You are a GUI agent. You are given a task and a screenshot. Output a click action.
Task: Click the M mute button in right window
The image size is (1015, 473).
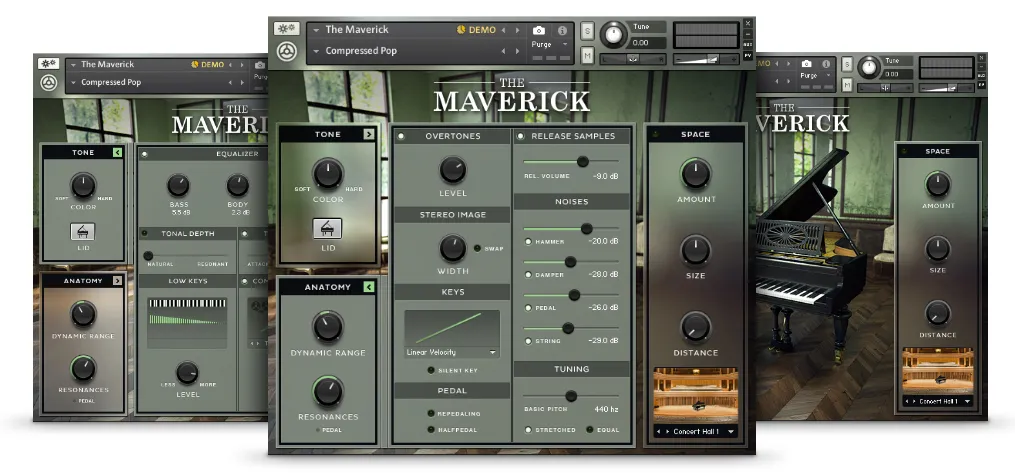847,84
